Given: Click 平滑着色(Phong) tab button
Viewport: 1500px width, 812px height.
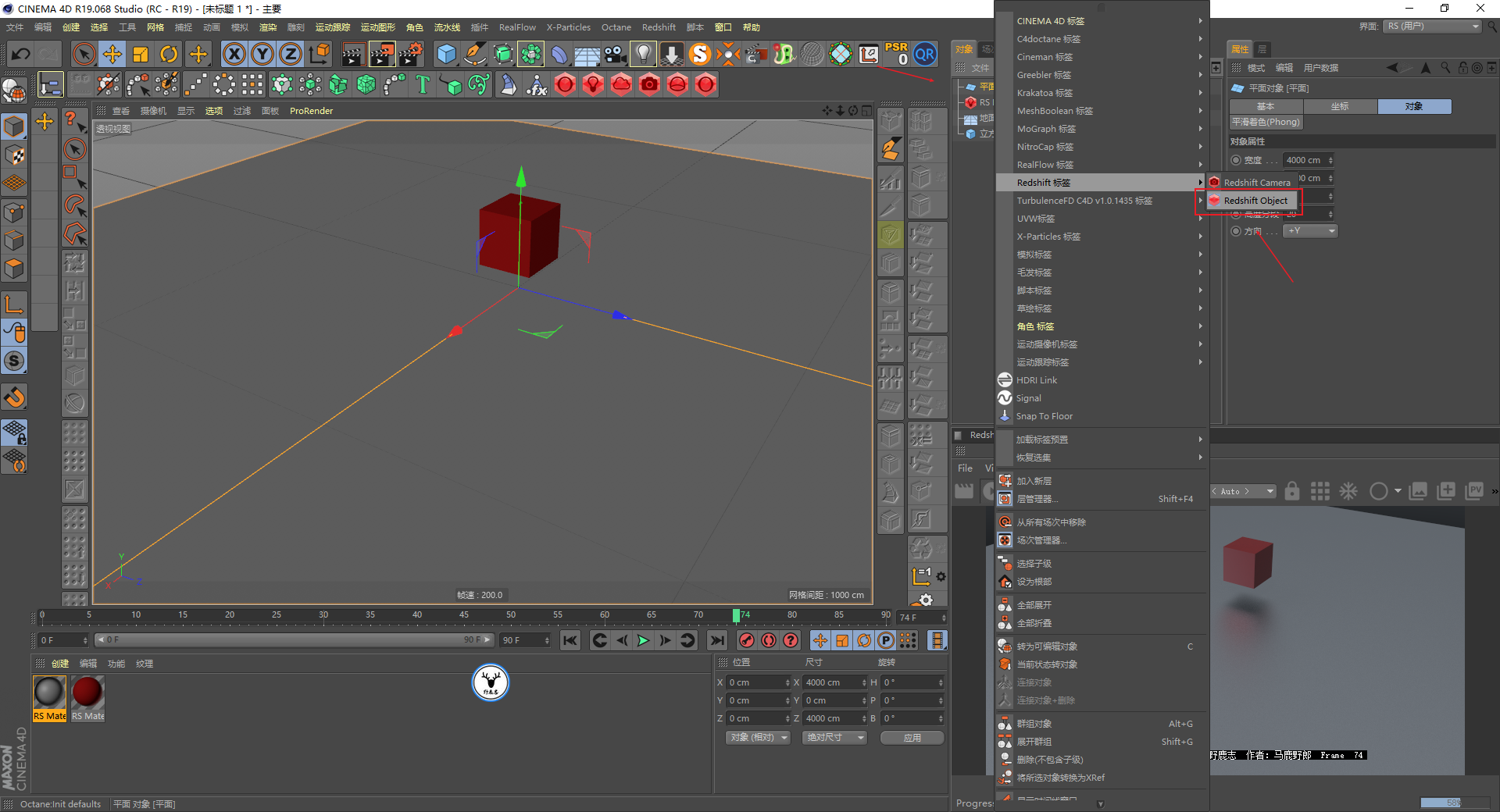Looking at the screenshot, I should [x=1266, y=122].
